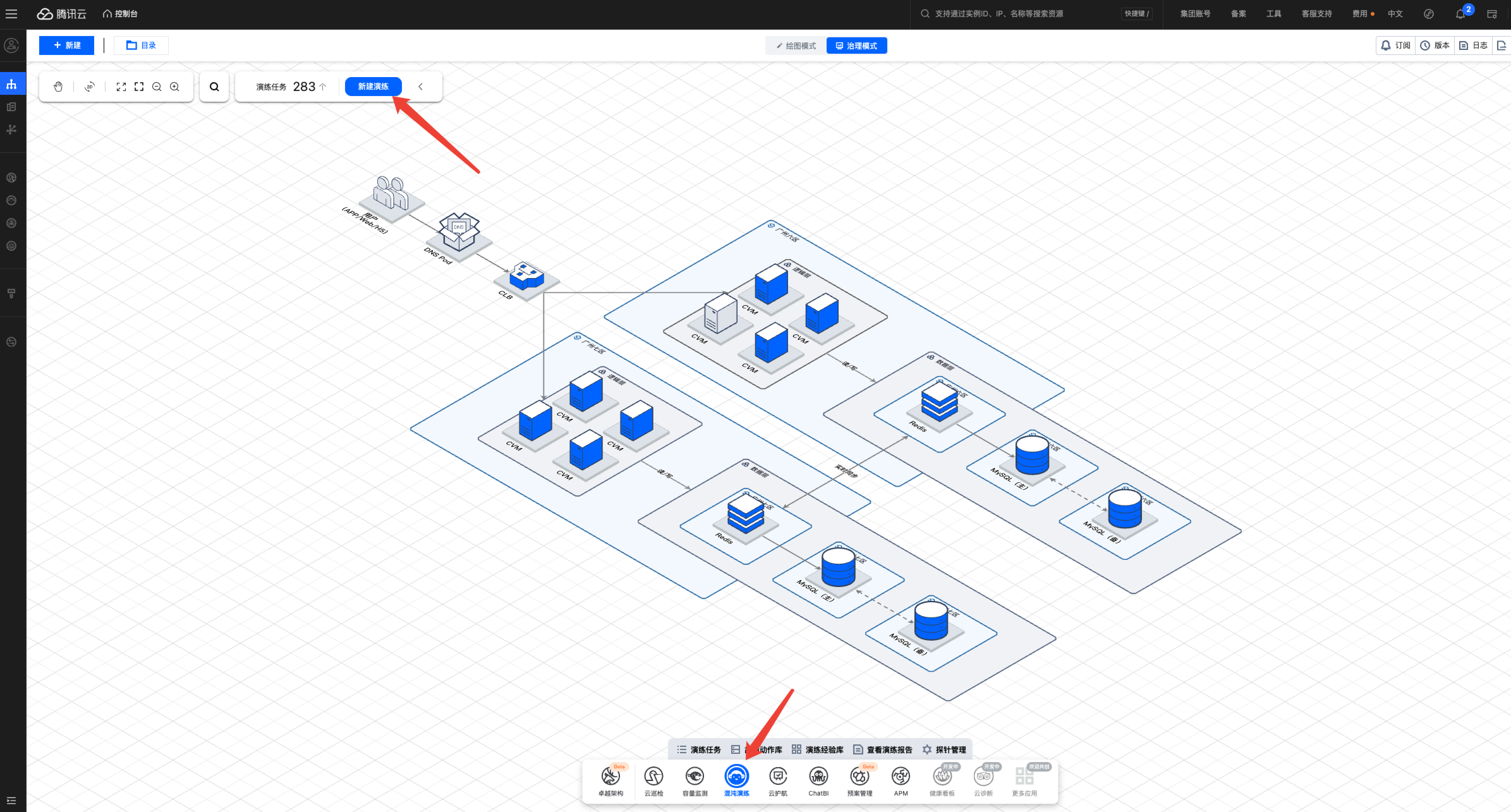Click the 订阅 subscribe bell button
Image resolution: width=1511 pixels, height=812 pixels.
point(1395,45)
